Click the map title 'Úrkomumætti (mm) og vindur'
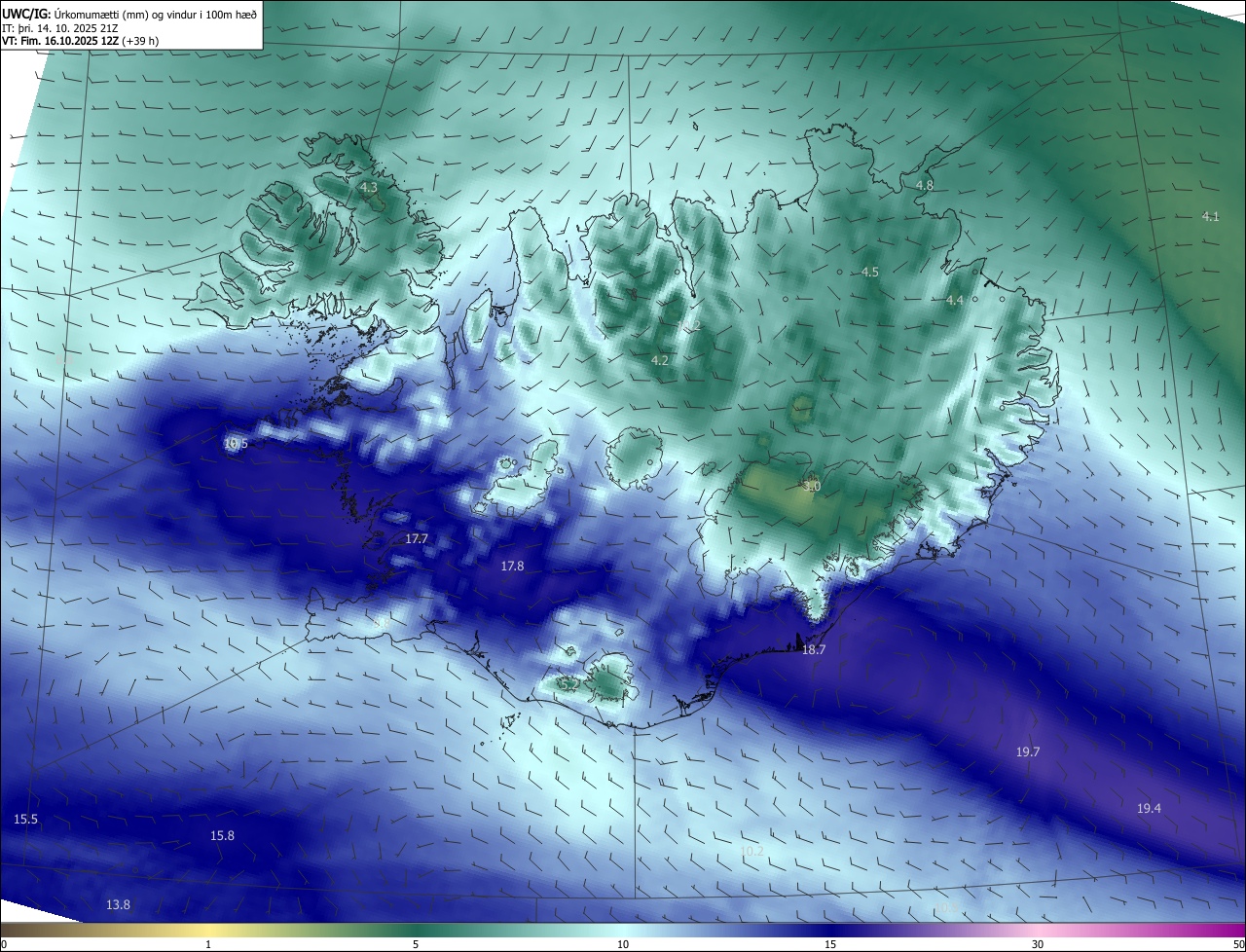Image resolution: width=1246 pixels, height=952 pixels. coord(127,14)
